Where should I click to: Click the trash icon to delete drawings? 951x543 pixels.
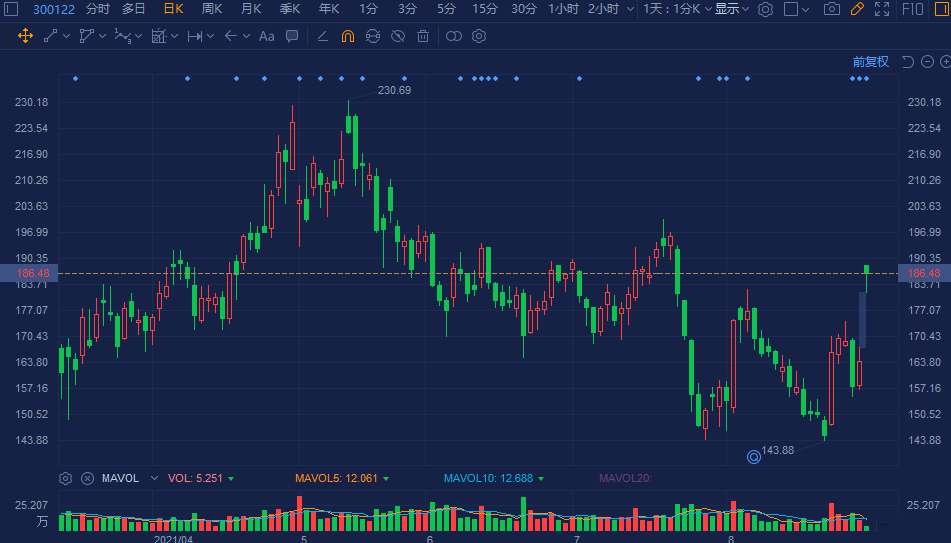tap(423, 37)
